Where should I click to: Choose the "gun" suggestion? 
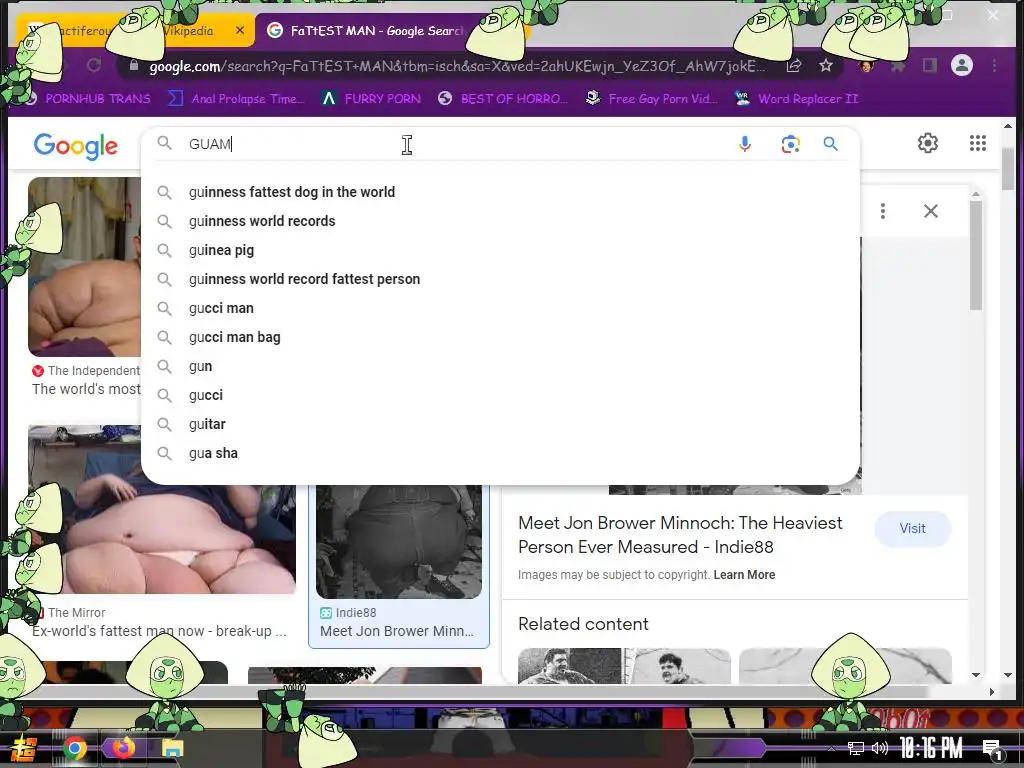pos(500,366)
